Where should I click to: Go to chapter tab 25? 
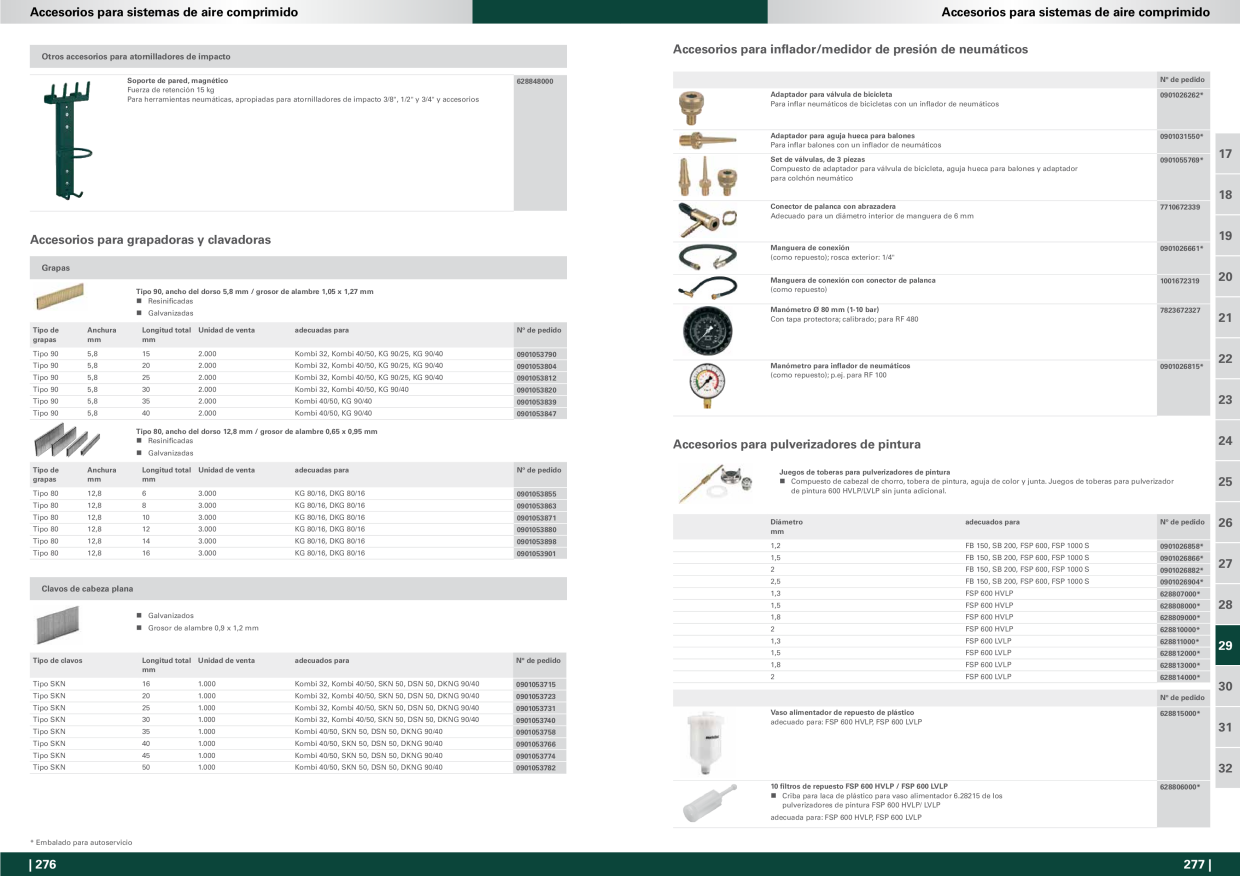1225,482
